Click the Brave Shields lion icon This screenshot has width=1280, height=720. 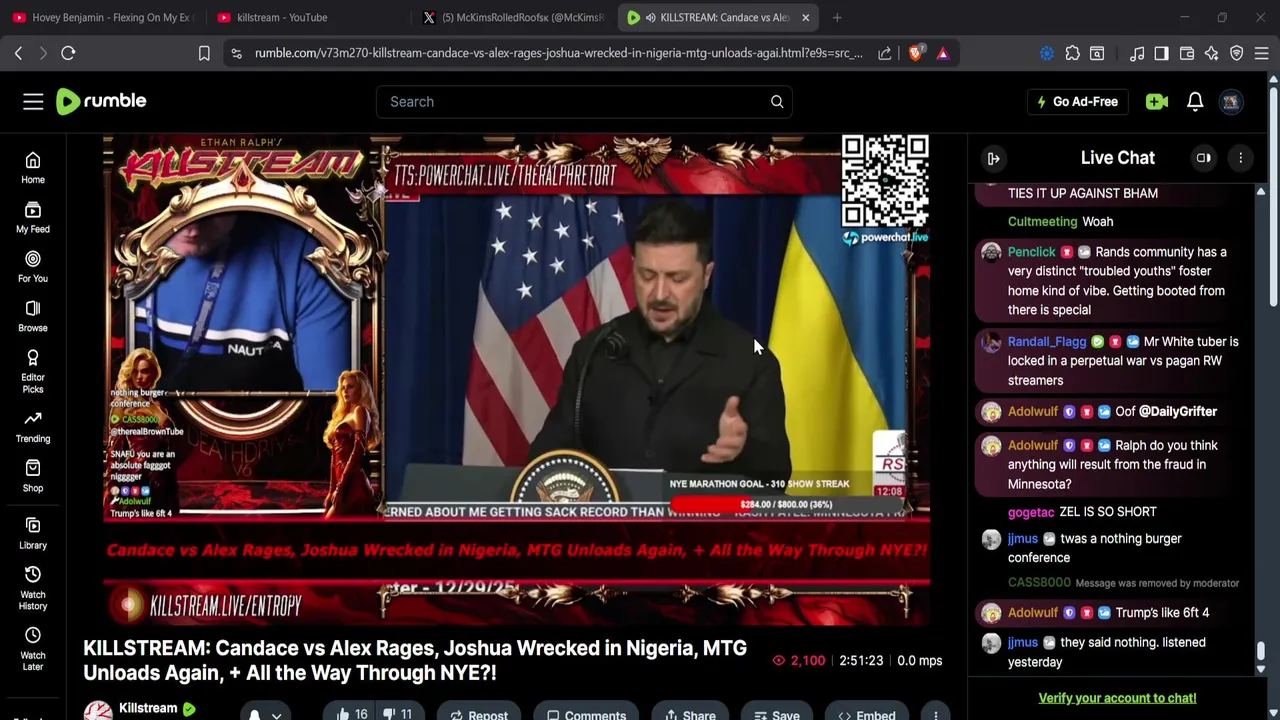pos(916,53)
